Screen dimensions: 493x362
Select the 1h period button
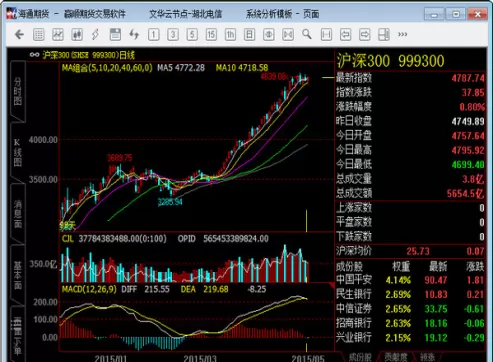230,34
